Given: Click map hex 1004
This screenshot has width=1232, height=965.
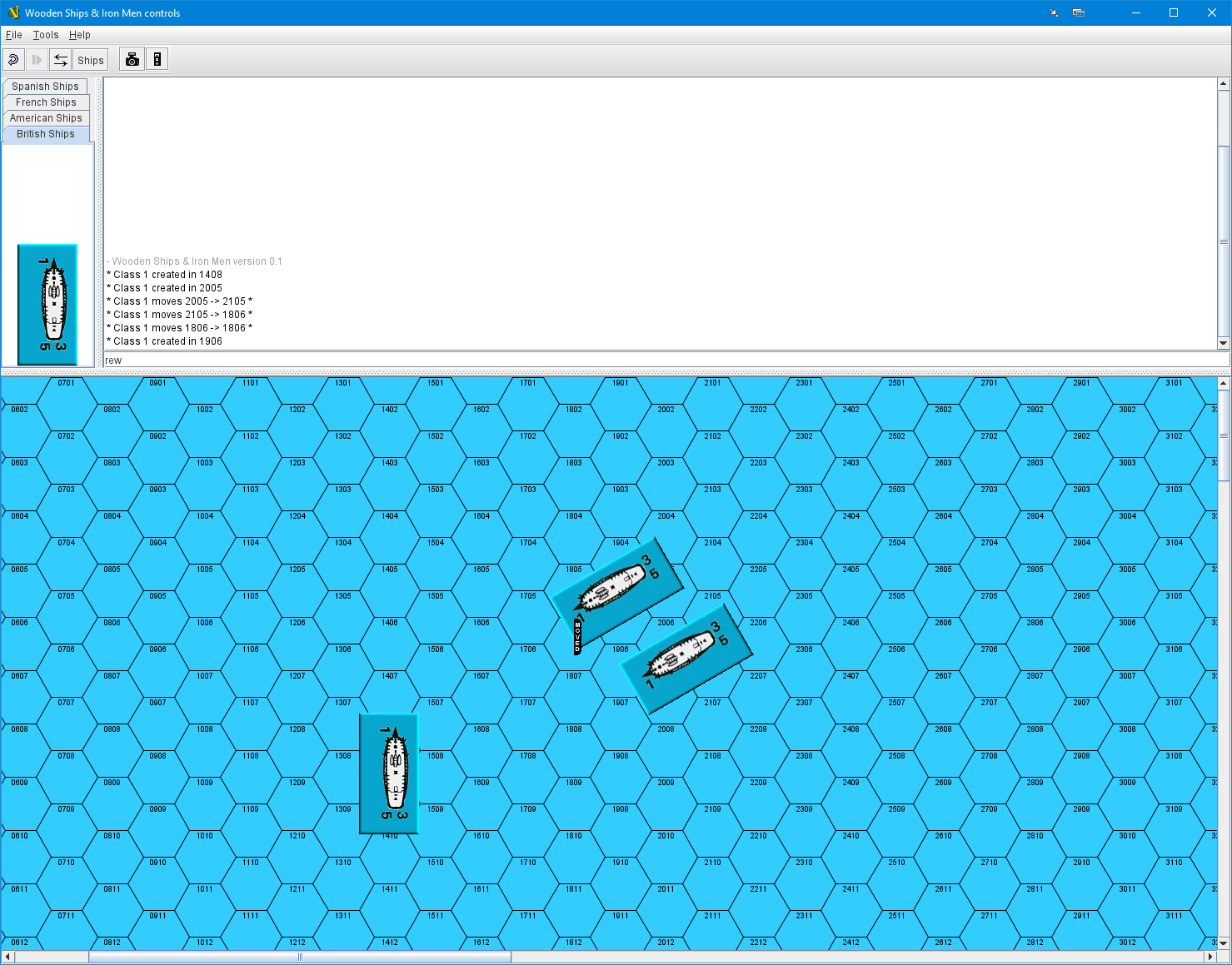Looking at the screenshot, I should point(205,536).
